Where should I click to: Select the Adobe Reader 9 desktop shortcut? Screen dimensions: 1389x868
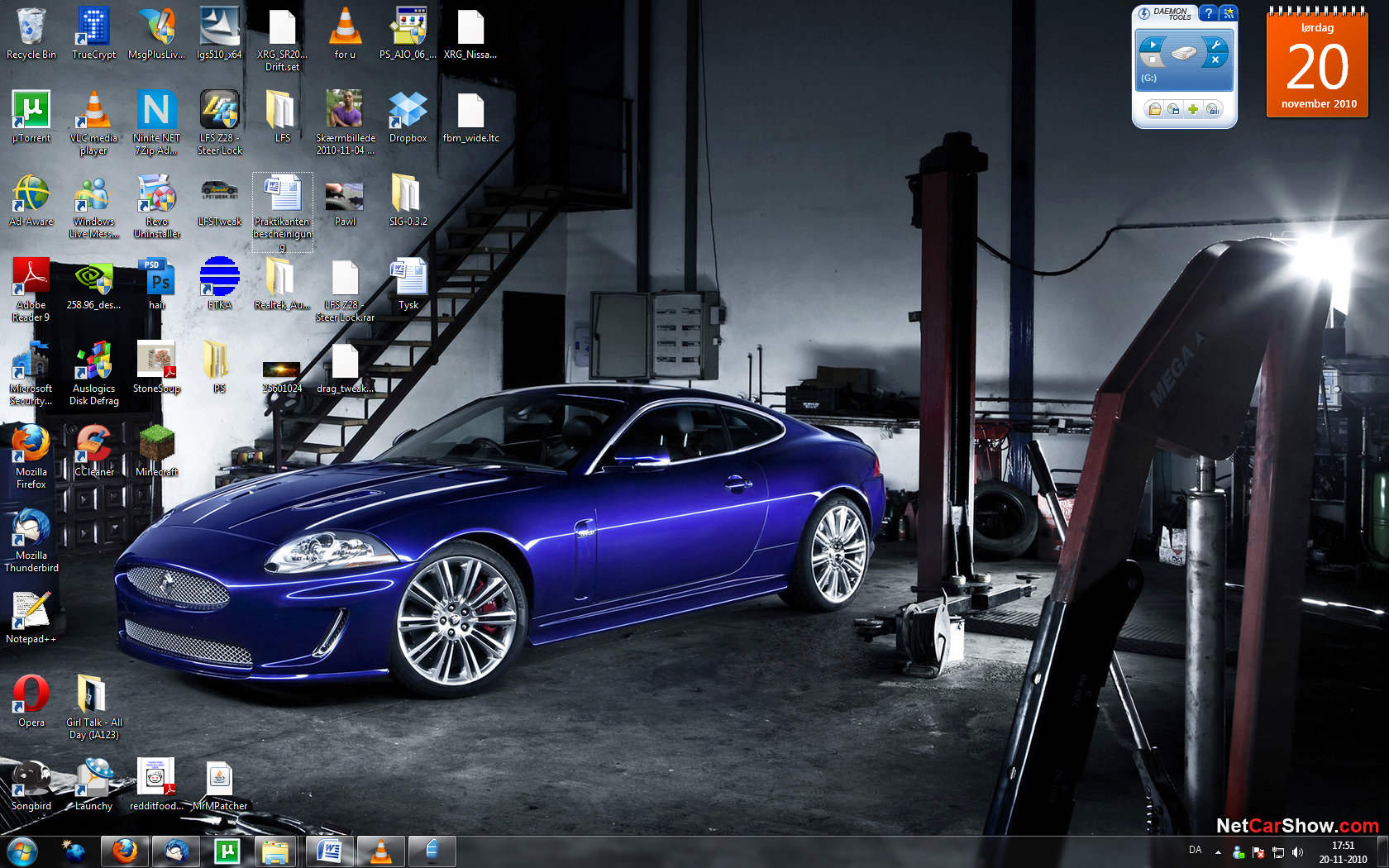31,290
